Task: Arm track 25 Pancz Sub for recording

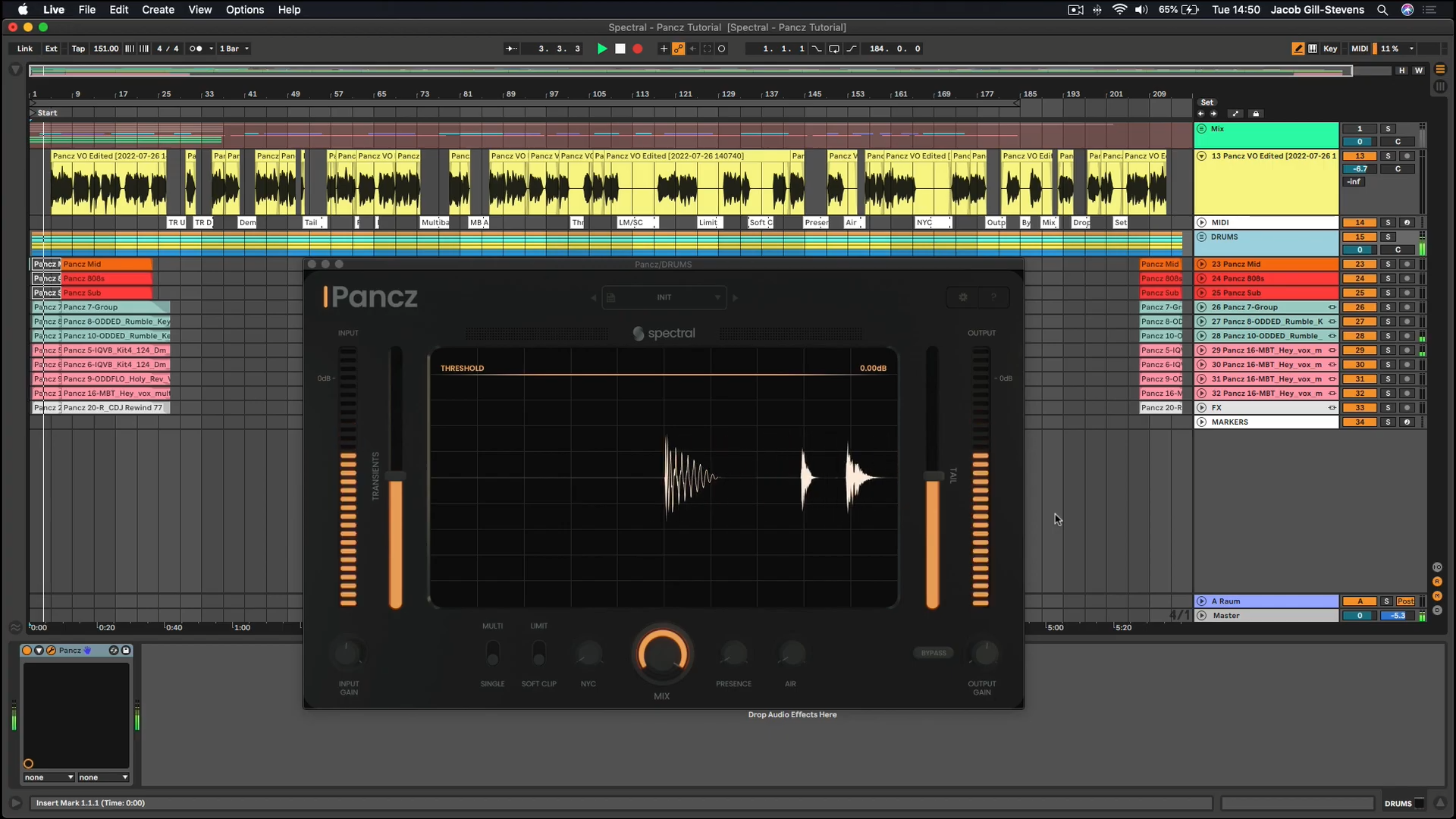Action: [x=1407, y=293]
